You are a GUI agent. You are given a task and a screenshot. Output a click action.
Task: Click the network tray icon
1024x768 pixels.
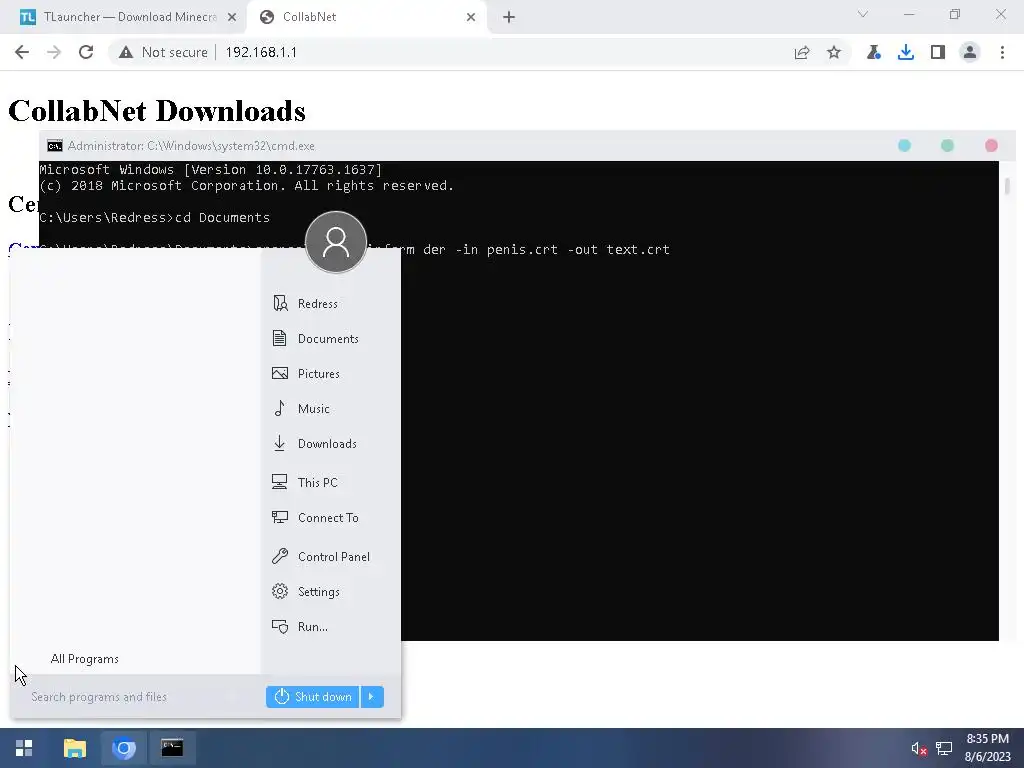(944, 748)
